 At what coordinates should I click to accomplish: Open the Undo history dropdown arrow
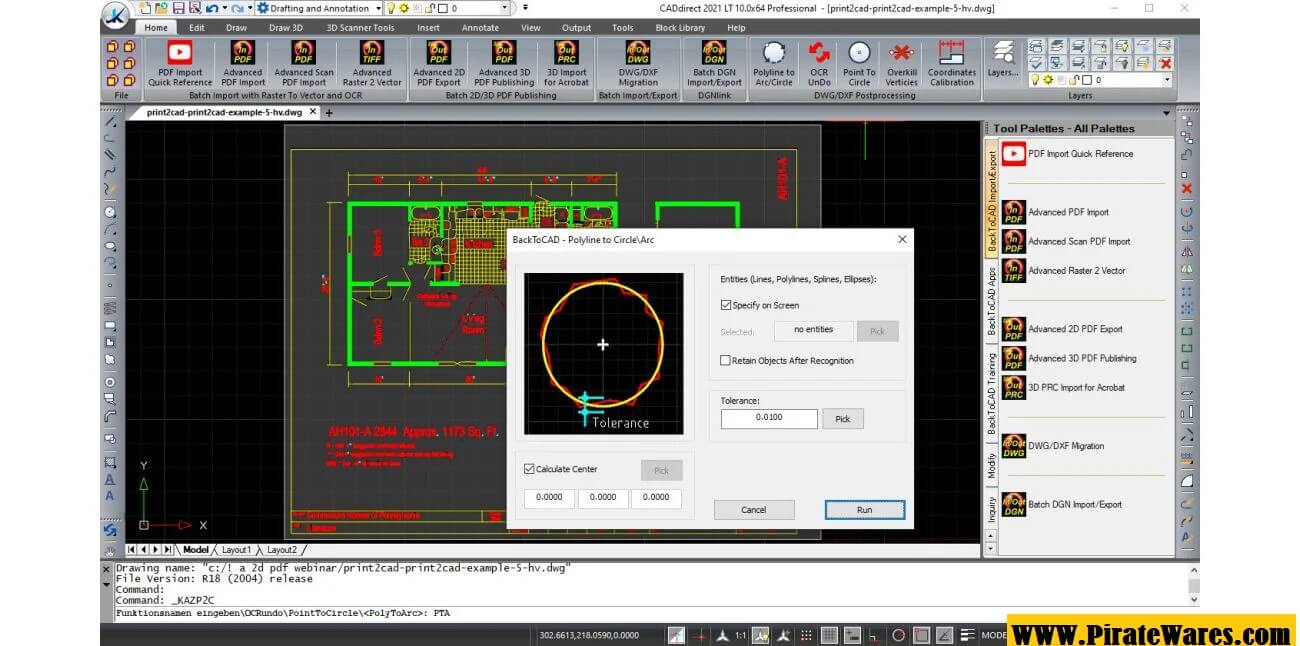[x=224, y=8]
